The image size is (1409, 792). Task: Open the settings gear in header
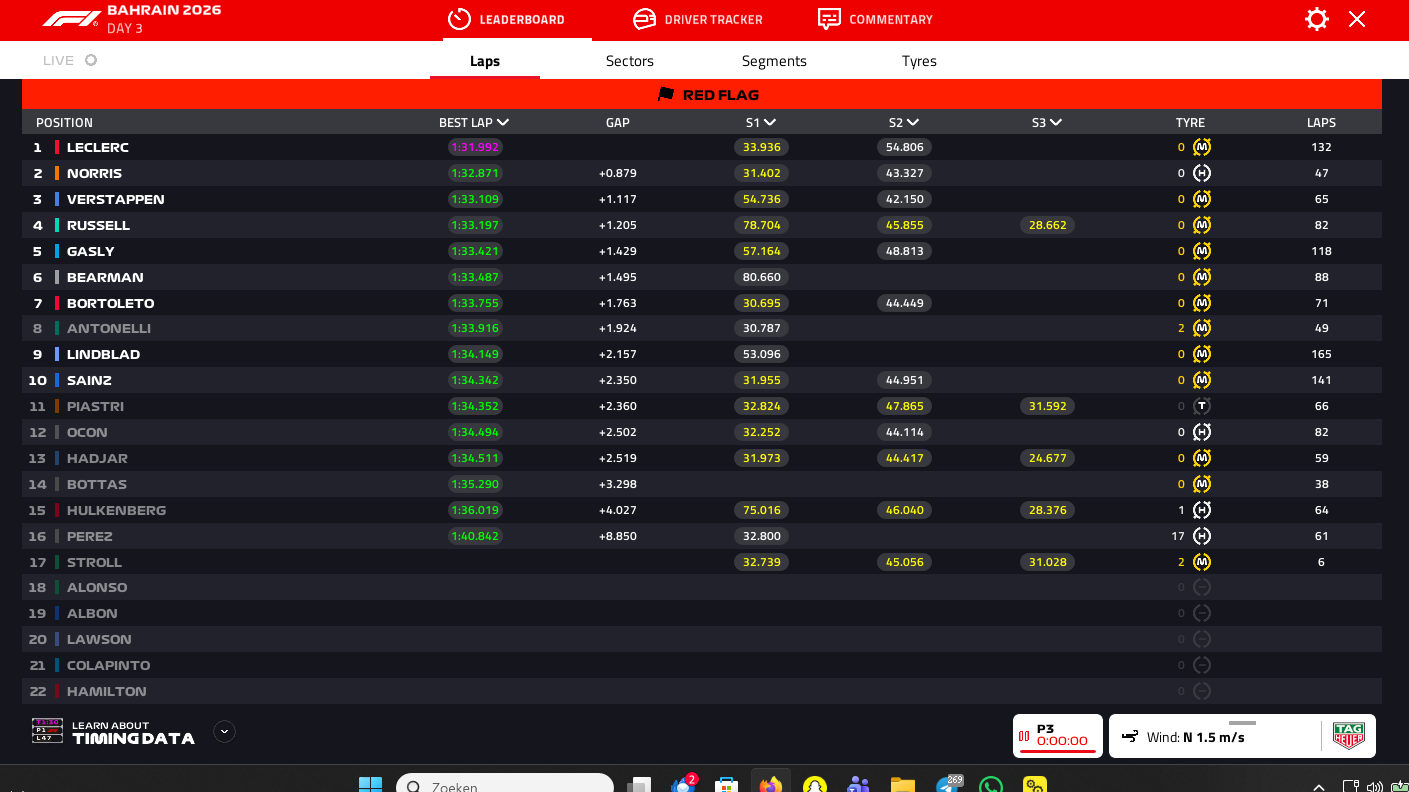pyautogui.click(x=1316, y=19)
